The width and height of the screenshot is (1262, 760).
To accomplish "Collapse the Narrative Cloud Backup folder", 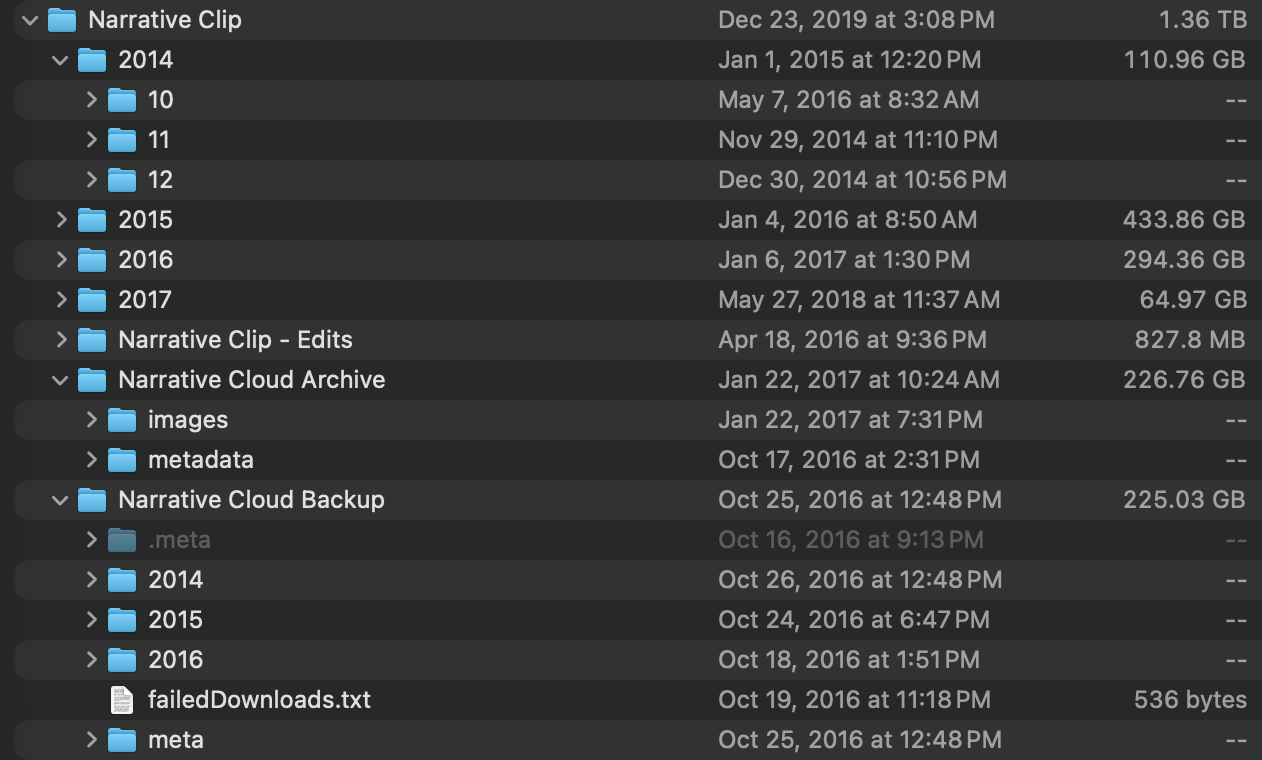I will (x=59, y=499).
